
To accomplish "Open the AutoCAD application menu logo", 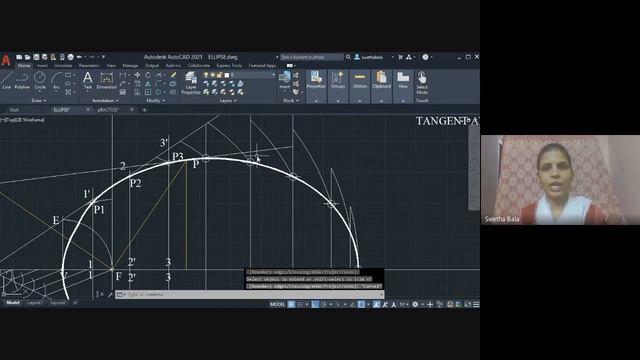I will [6, 60].
